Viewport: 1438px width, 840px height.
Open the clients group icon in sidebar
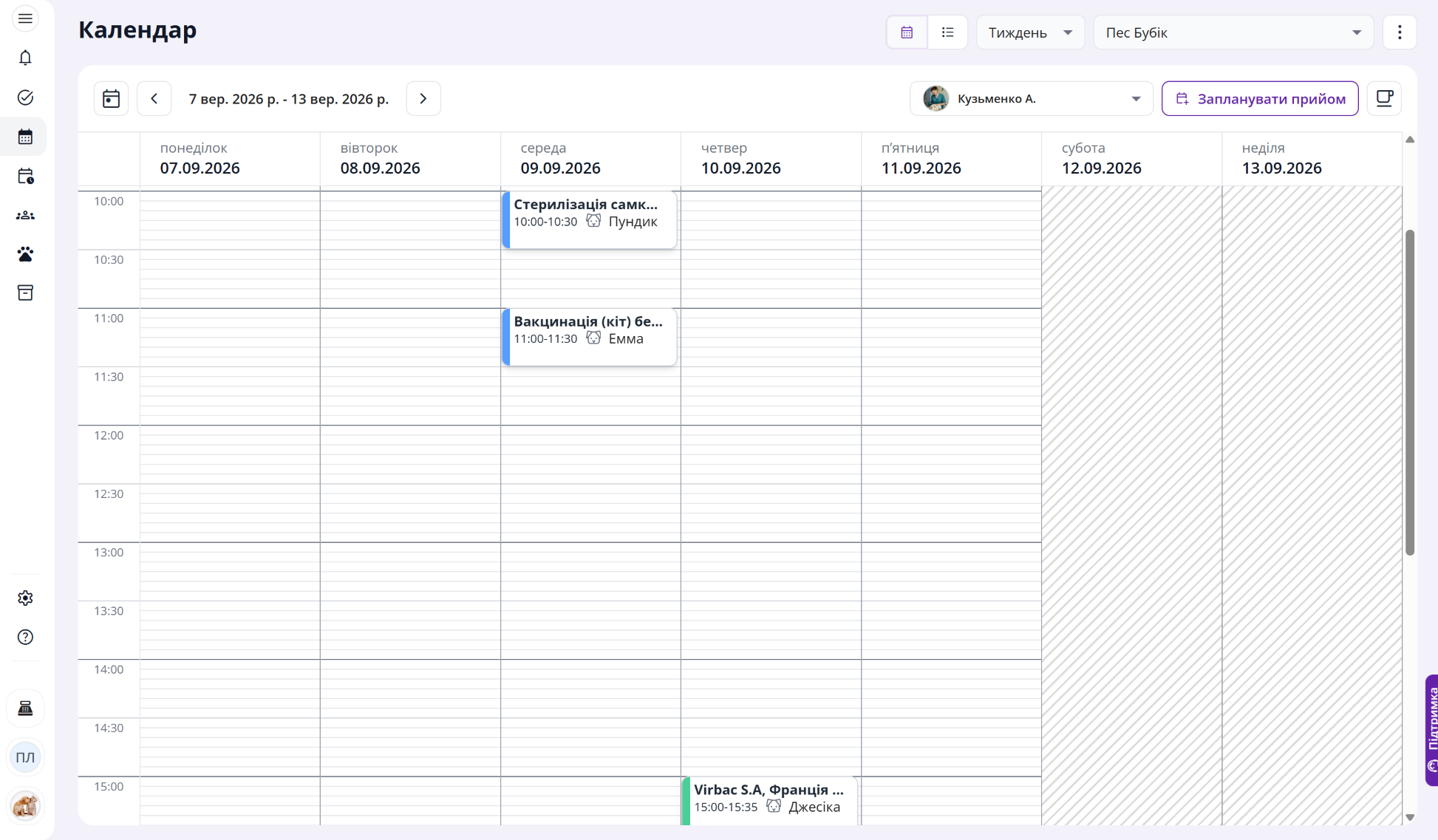click(25, 215)
